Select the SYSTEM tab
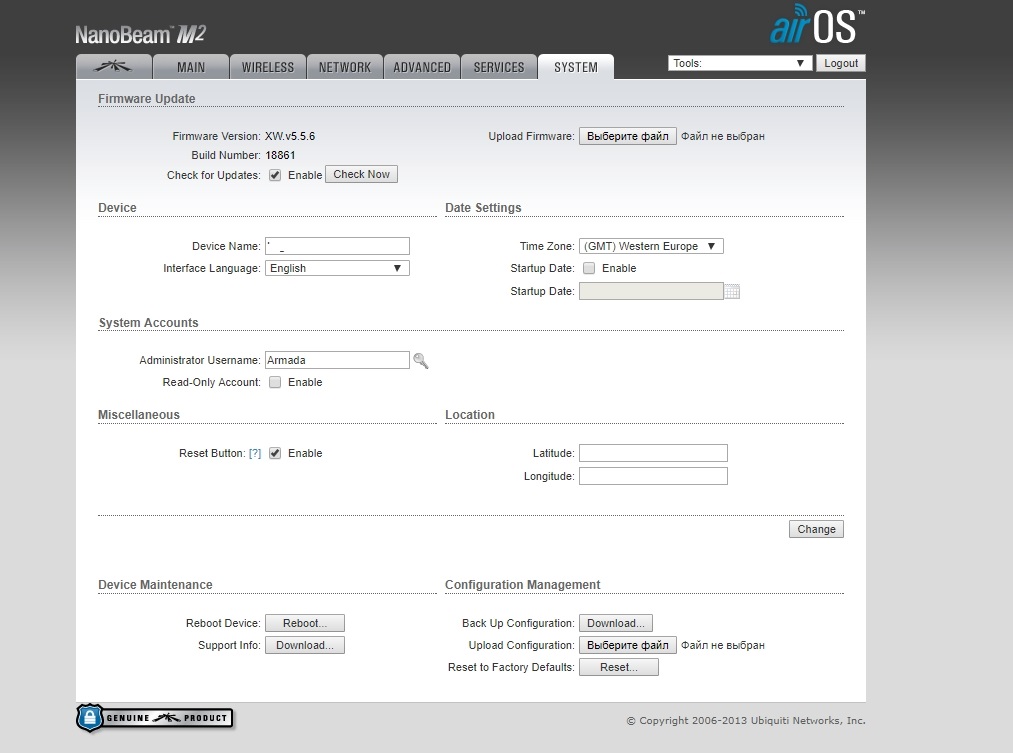The image size is (1013, 753). 576,67
